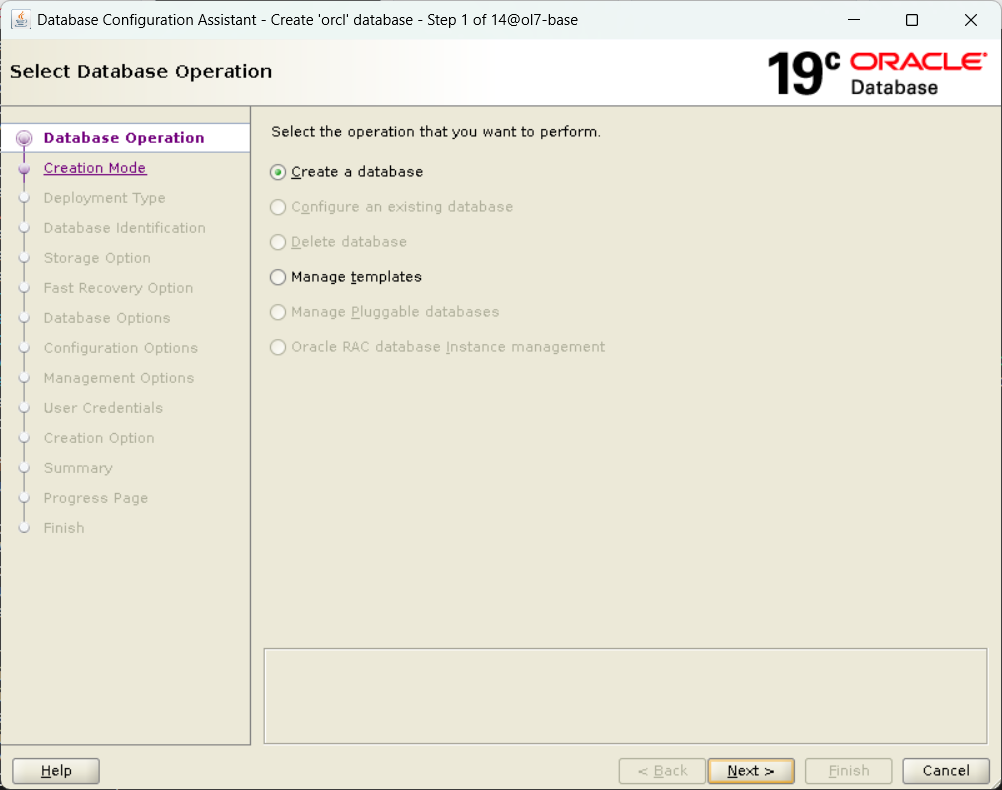Click the Java icon in title bar

pyautogui.click(x=20, y=20)
